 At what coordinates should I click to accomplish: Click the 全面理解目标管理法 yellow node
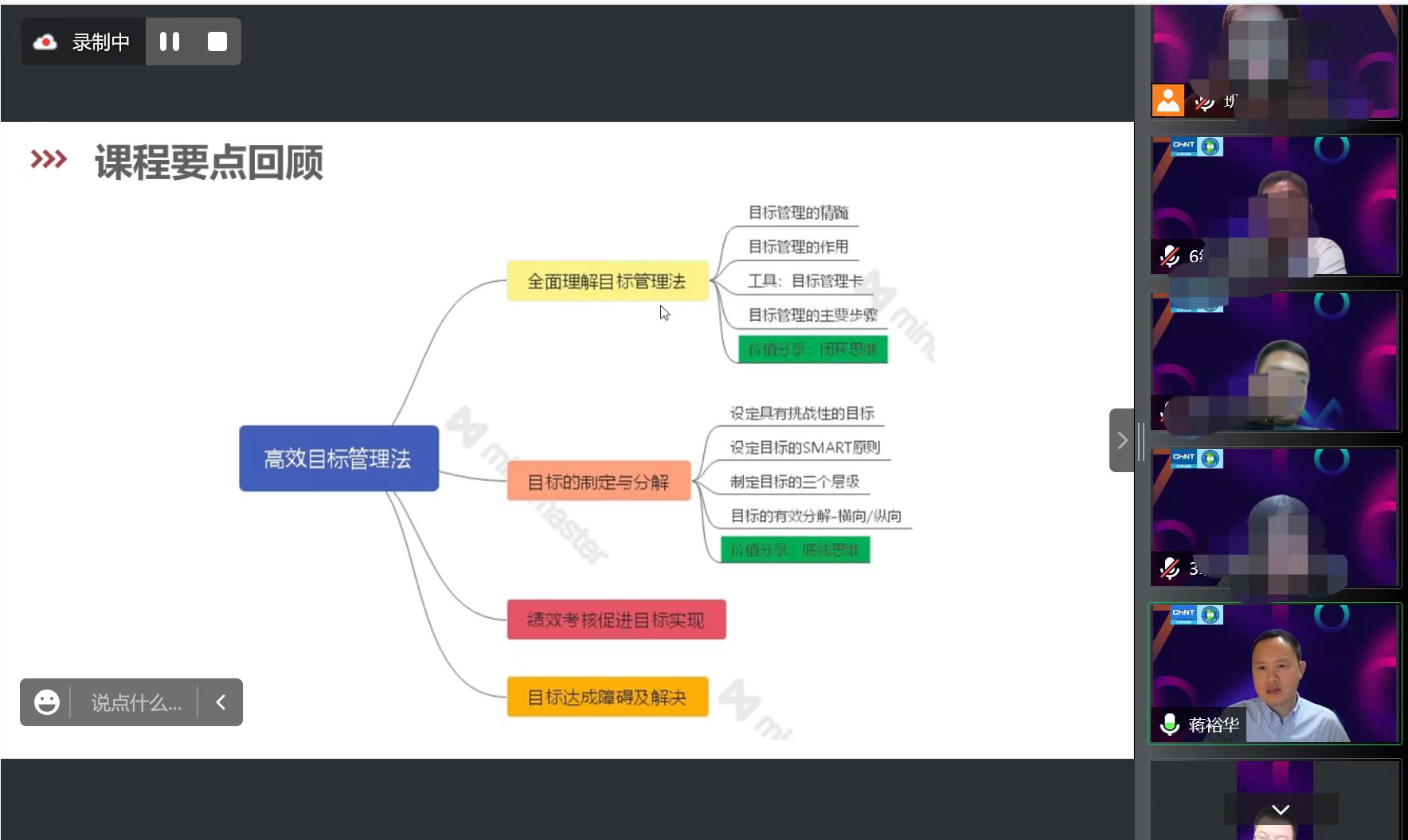(x=607, y=281)
